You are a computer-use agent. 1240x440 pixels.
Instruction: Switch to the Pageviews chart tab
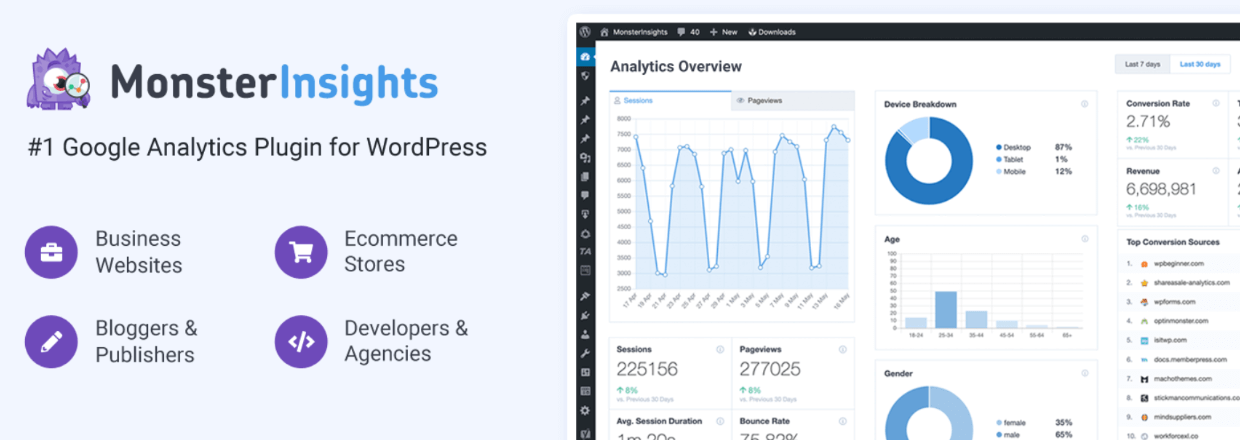793,100
